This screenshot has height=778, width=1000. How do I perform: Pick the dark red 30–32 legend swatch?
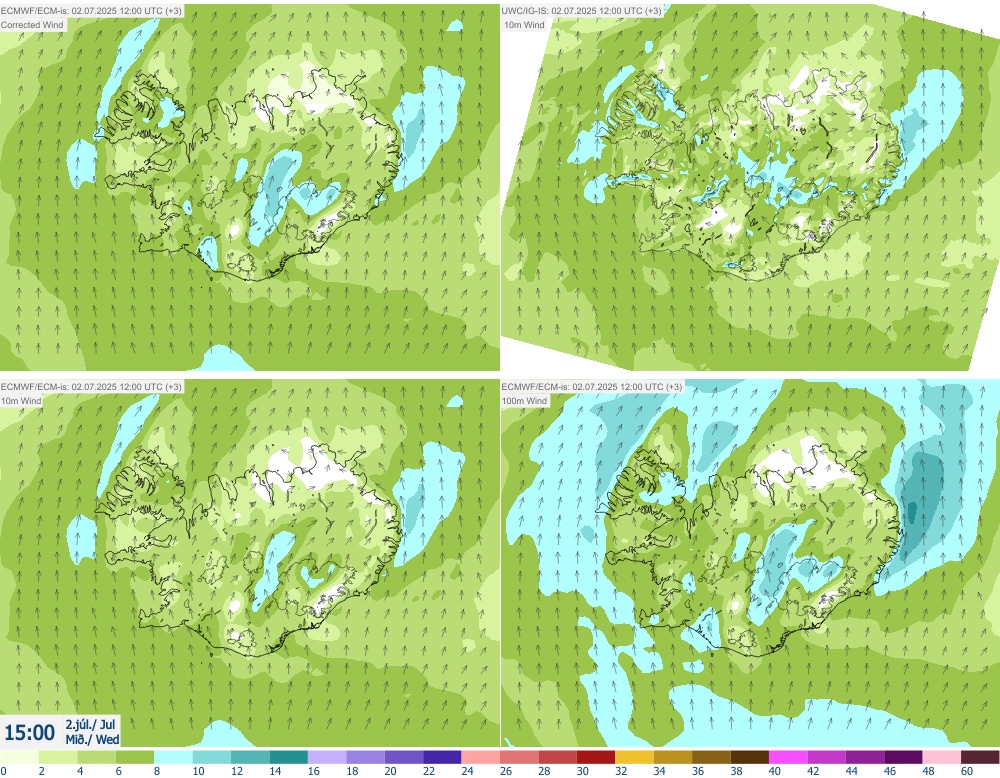[x=596, y=757]
